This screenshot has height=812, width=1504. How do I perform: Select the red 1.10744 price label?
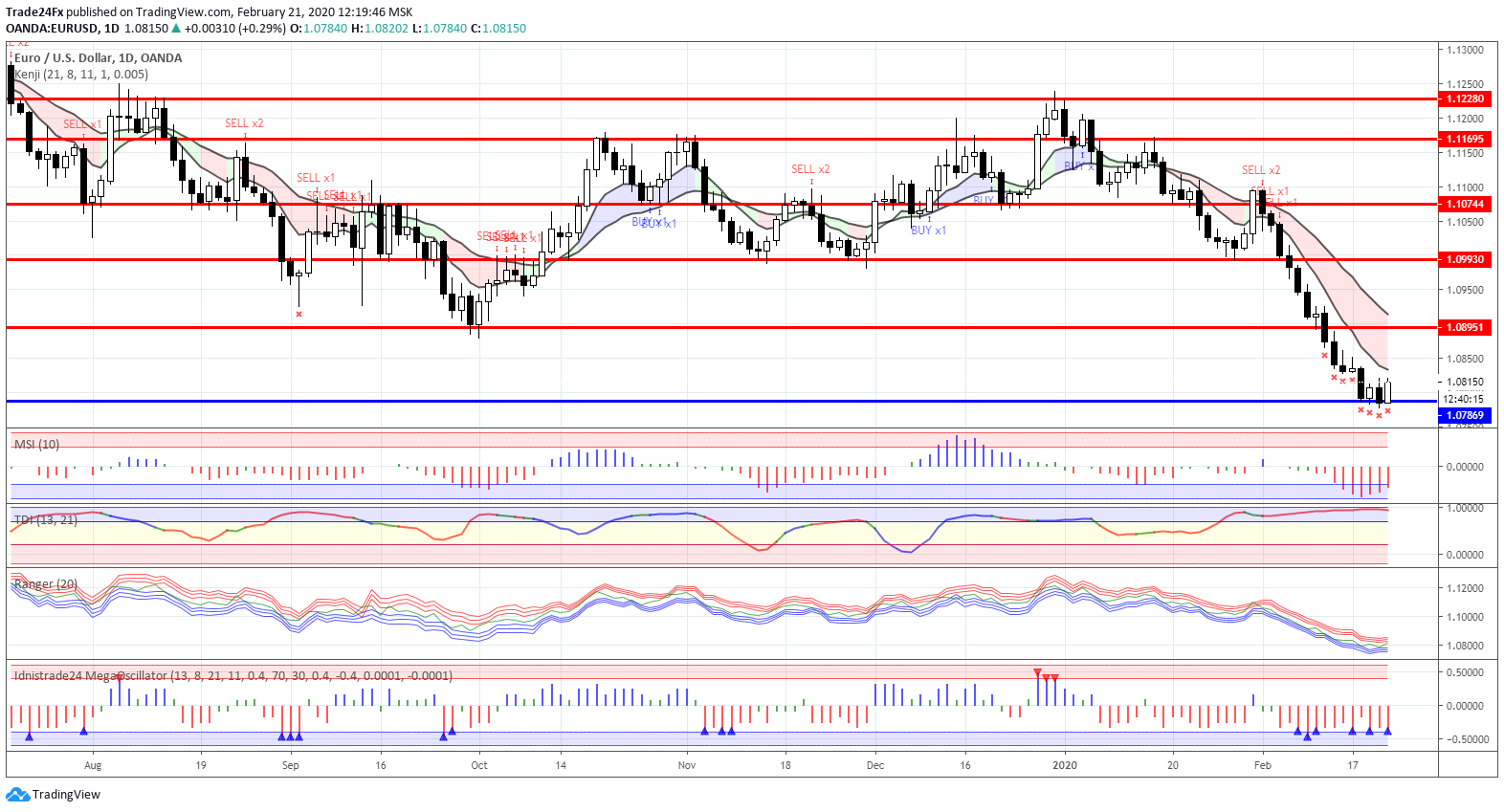(x=1464, y=204)
